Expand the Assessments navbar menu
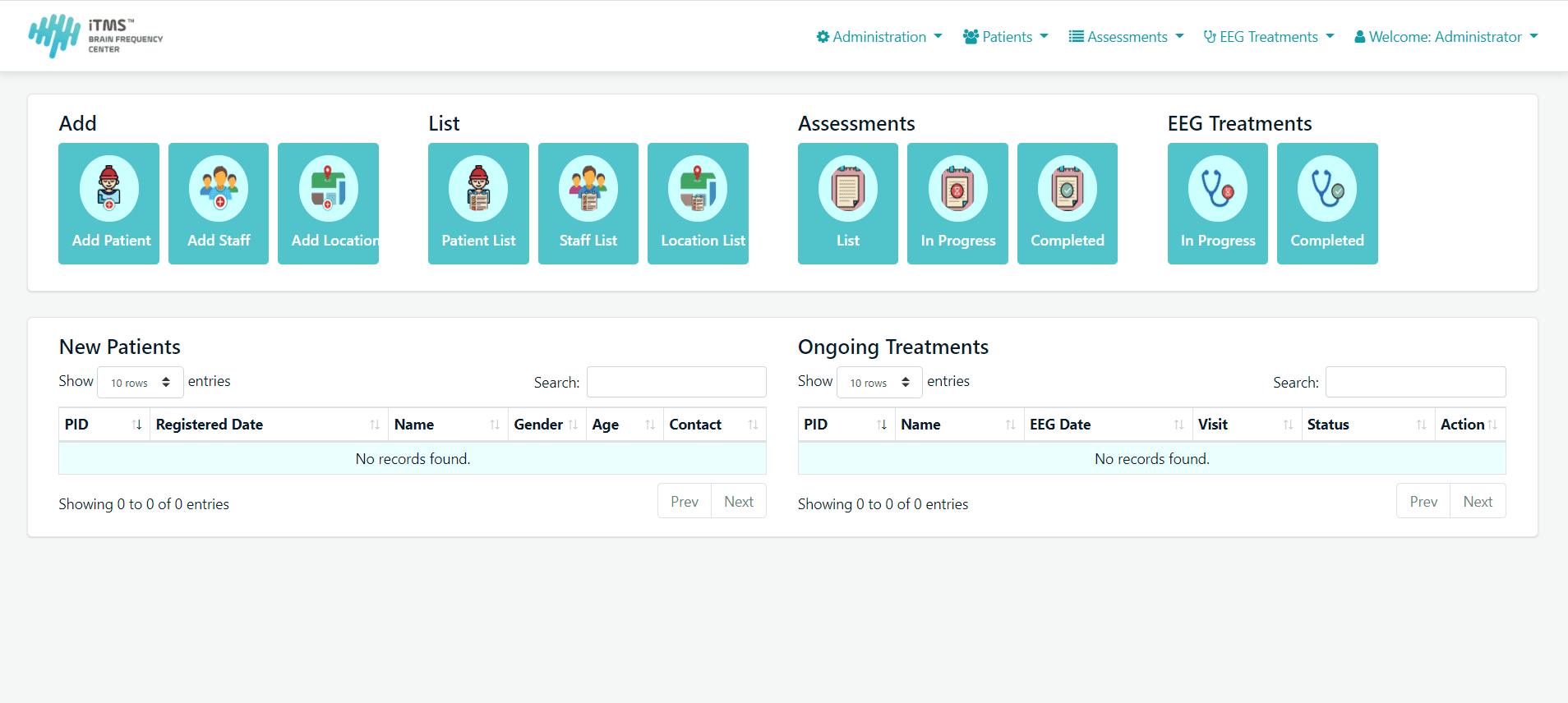The height and width of the screenshot is (703, 1568). [1127, 37]
